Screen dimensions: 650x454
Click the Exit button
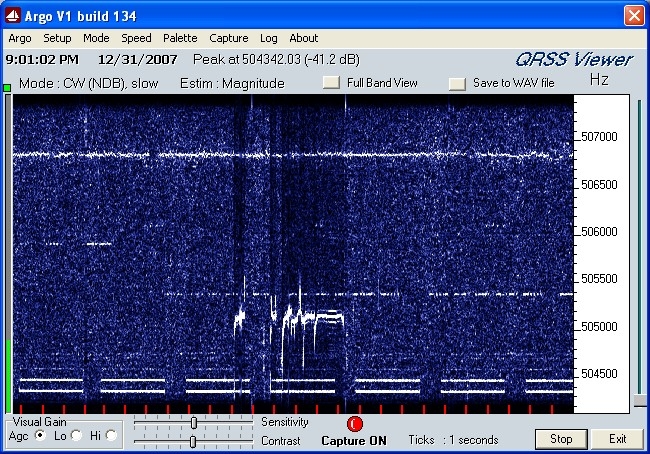pos(617,439)
